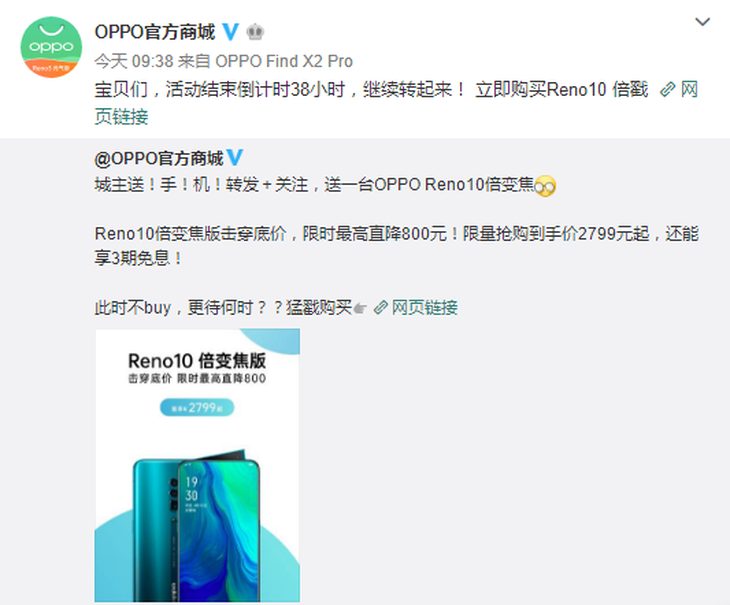Open the OPPO green avatar profile picture

click(51, 47)
